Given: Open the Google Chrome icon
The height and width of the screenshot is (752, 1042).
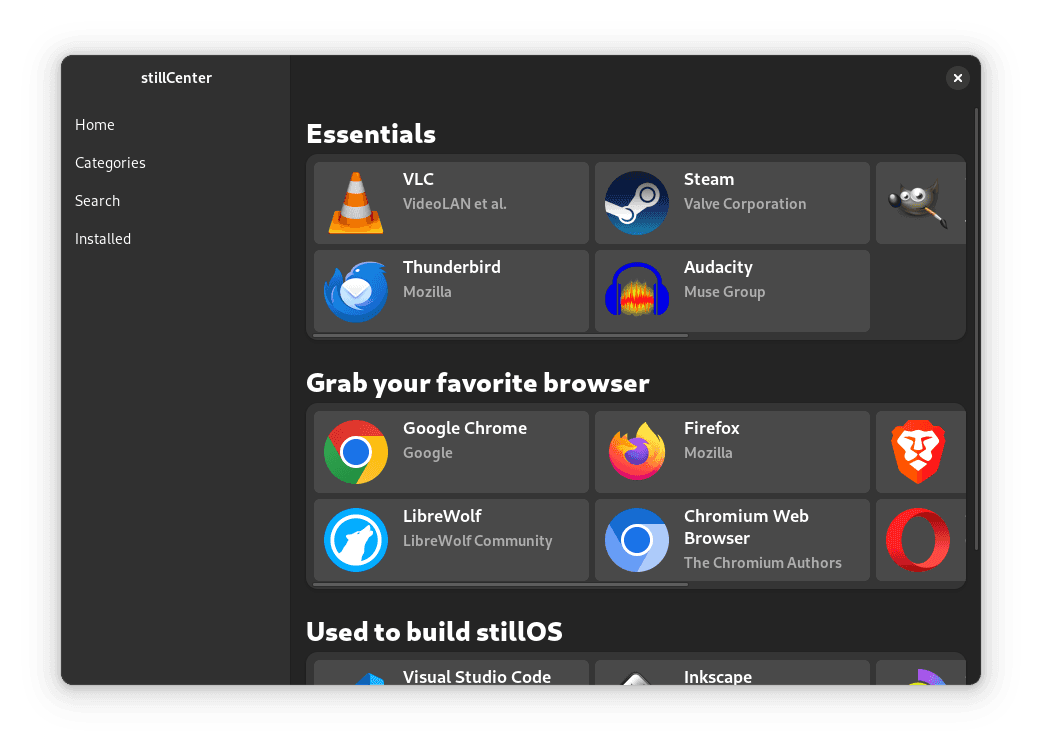Looking at the screenshot, I should [x=356, y=452].
